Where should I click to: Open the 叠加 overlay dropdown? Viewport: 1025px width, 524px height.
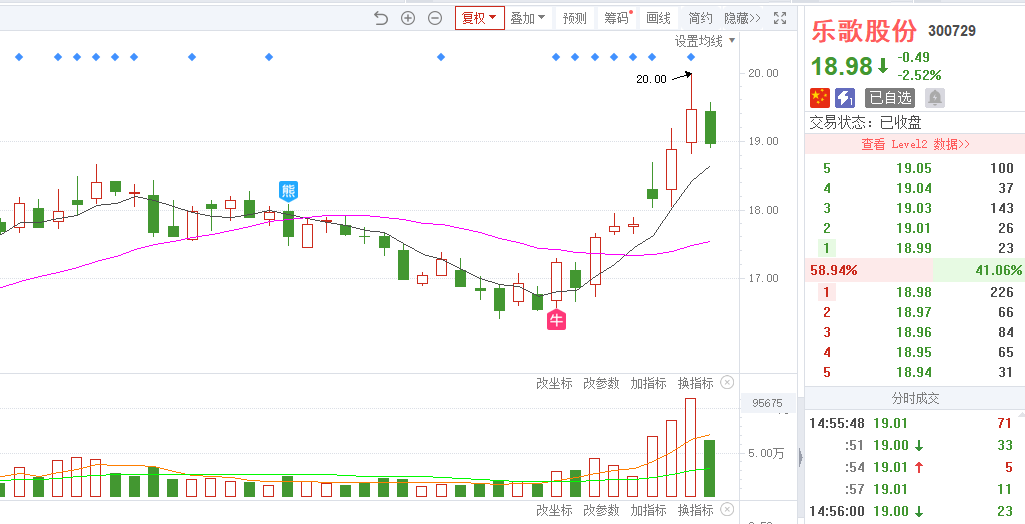coord(528,18)
